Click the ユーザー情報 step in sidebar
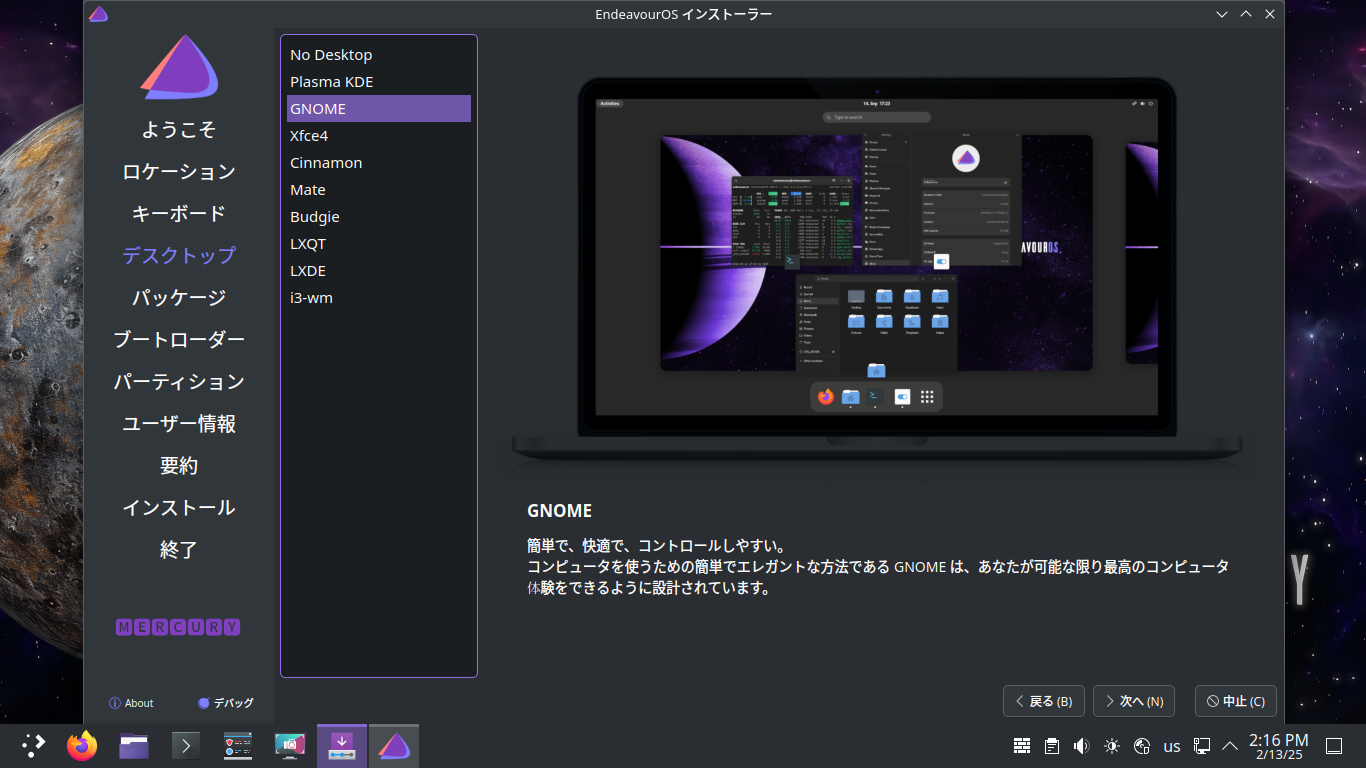1366x768 pixels. (179, 424)
